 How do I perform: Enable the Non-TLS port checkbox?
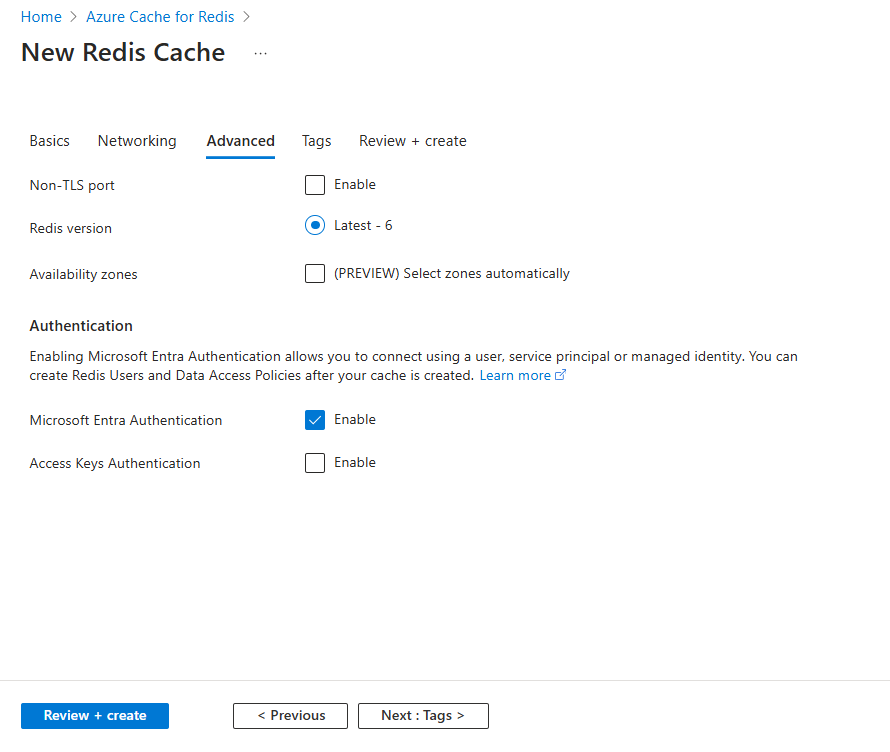(315, 185)
